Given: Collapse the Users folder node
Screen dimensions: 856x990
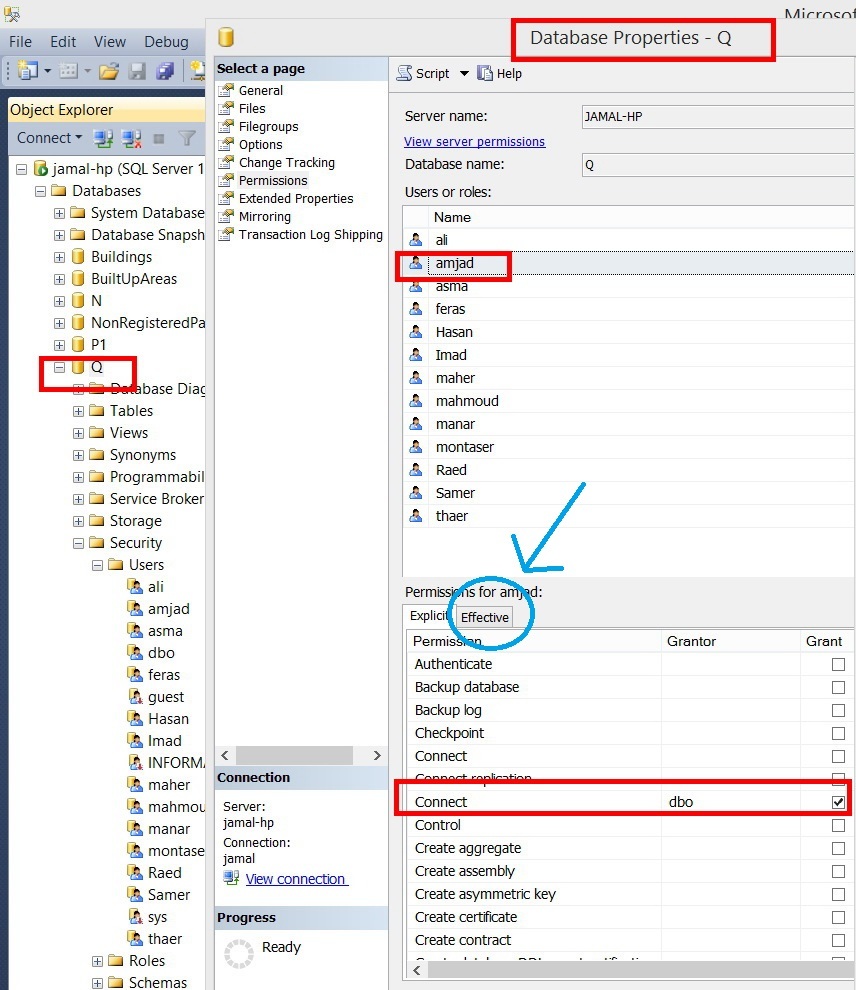Looking at the screenshot, I should (x=97, y=565).
